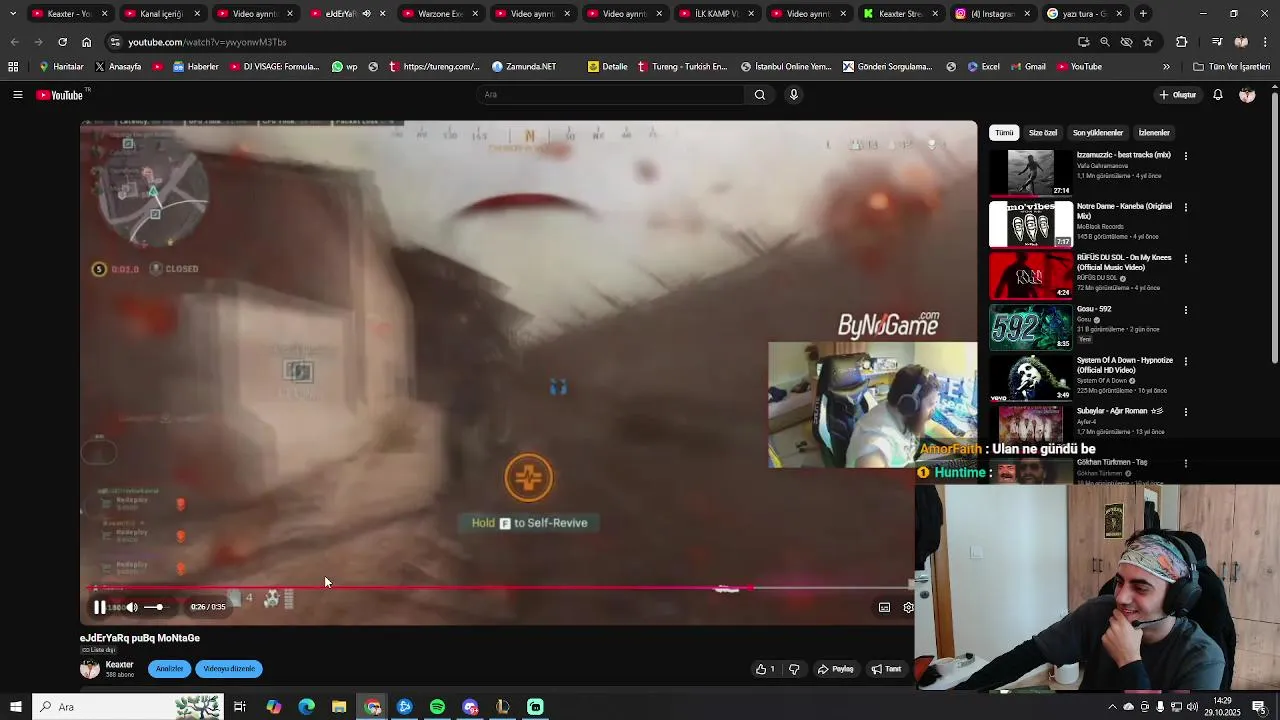Image resolution: width=1280 pixels, height=720 pixels.
Task: Open Microsoft Edge from the taskbar
Action: [306, 707]
